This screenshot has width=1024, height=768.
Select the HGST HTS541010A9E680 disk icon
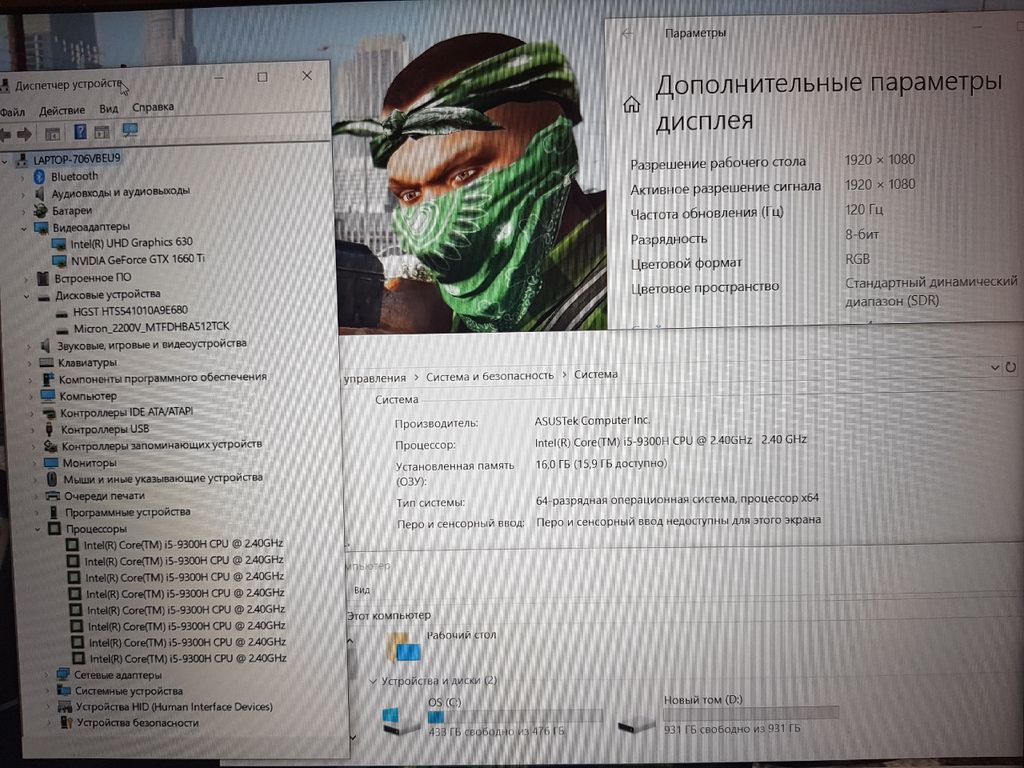62,312
